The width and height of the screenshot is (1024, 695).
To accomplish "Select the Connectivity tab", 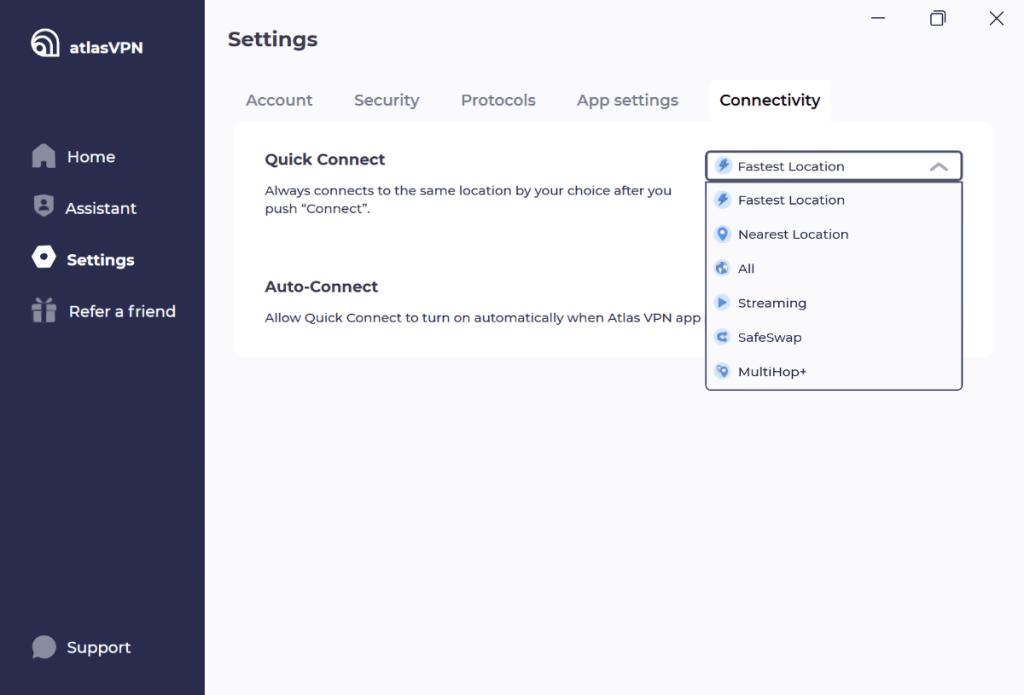I will (x=770, y=100).
